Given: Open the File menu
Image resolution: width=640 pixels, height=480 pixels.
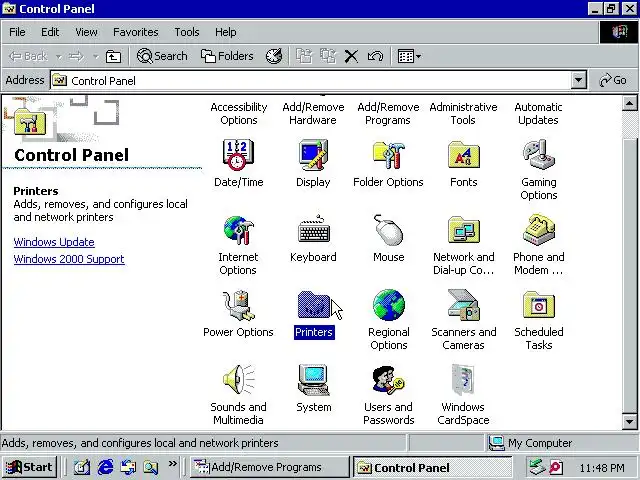Looking at the screenshot, I should coord(17,32).
